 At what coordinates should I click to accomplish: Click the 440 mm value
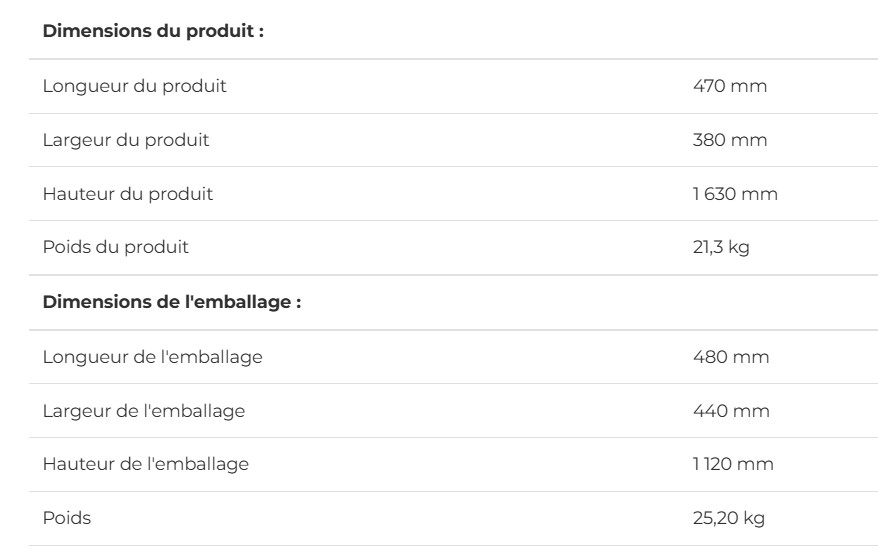click(x=731, y=410)
